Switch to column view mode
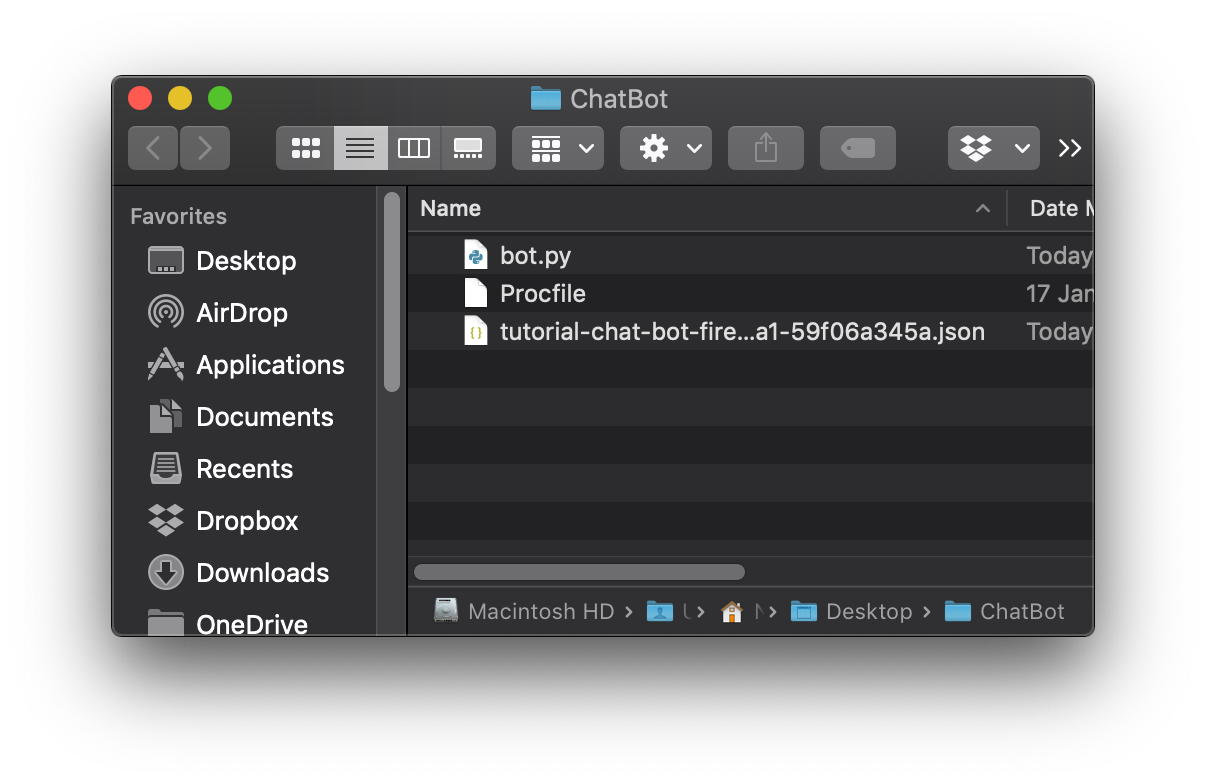 click(x=413, y=147)
